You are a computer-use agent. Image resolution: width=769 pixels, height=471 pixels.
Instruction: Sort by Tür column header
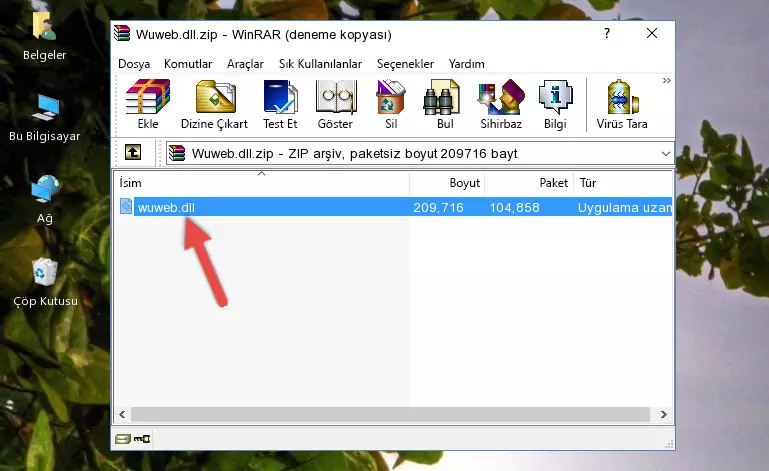point(623,183)
